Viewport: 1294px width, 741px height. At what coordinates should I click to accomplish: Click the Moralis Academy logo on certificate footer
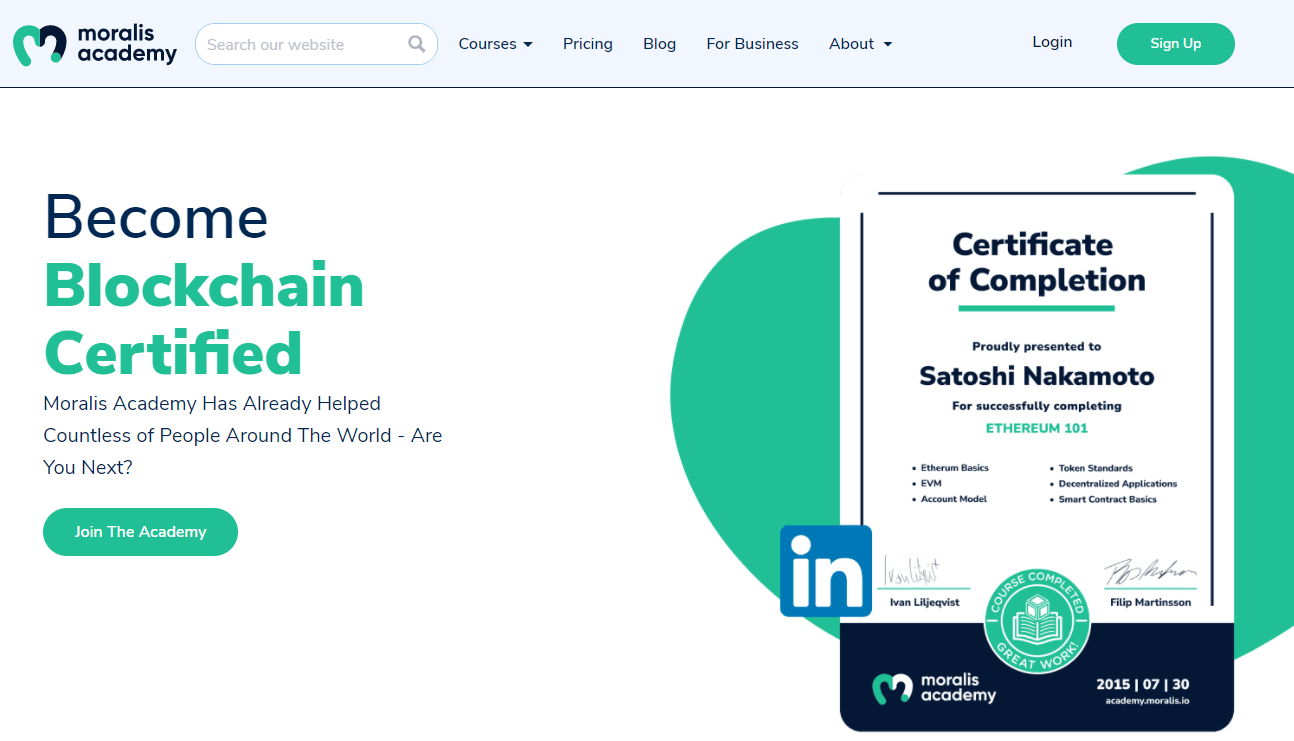[x=934, y=688]
